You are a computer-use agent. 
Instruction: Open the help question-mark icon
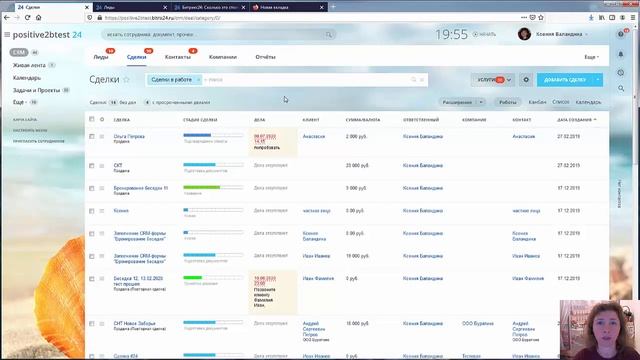[621, 34]
